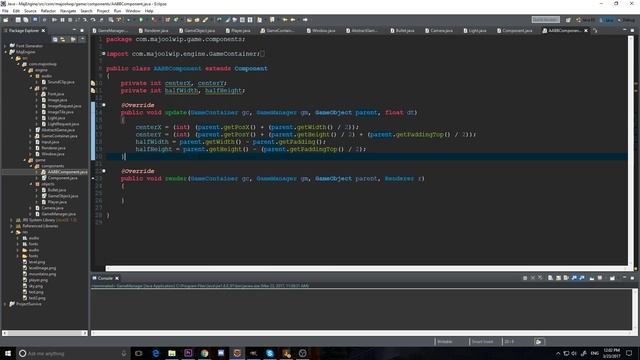Click the Forward navigation arrow in toolbar
640x360 pixels.
click(305, 20)
